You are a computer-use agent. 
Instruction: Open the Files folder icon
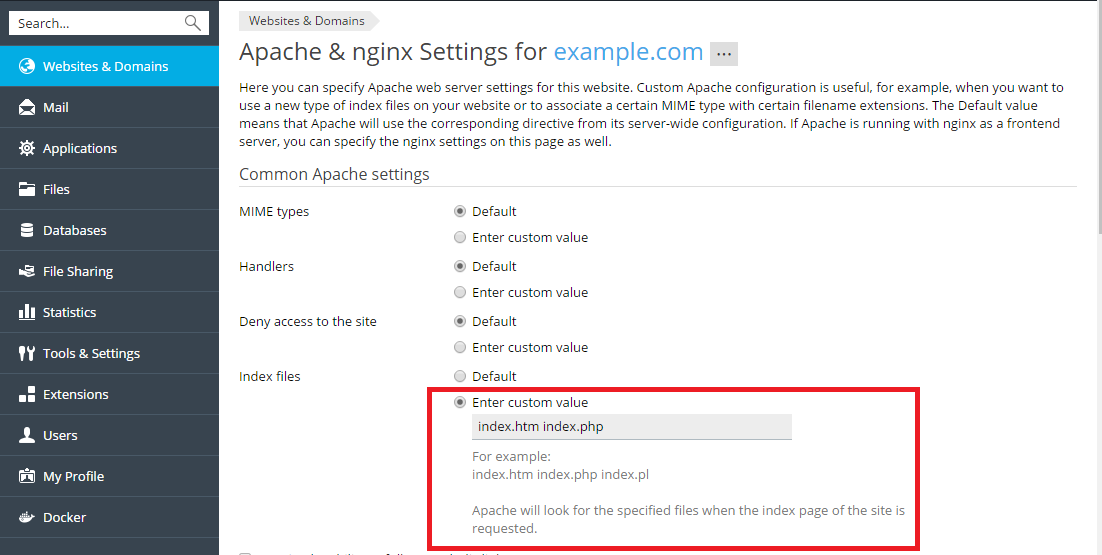[27, 189]
